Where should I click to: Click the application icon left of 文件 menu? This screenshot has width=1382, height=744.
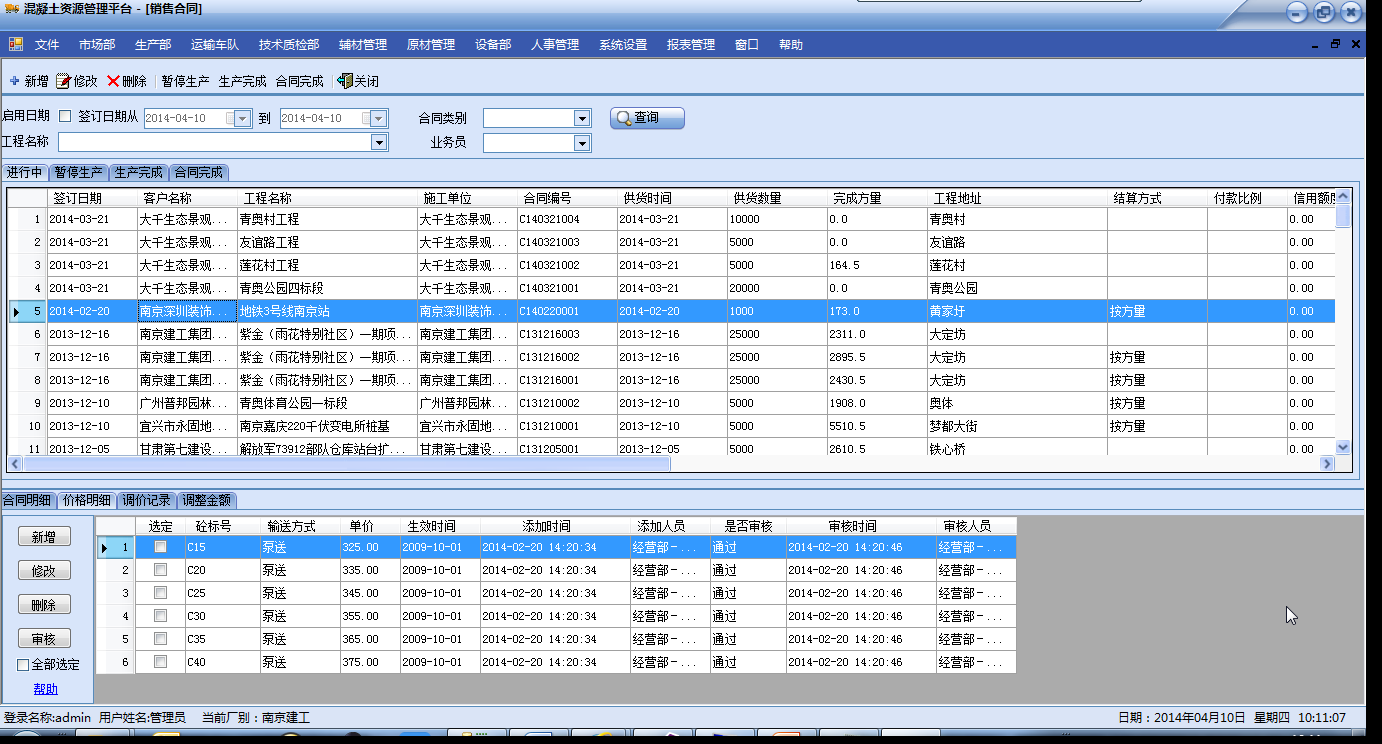point(16,44)
